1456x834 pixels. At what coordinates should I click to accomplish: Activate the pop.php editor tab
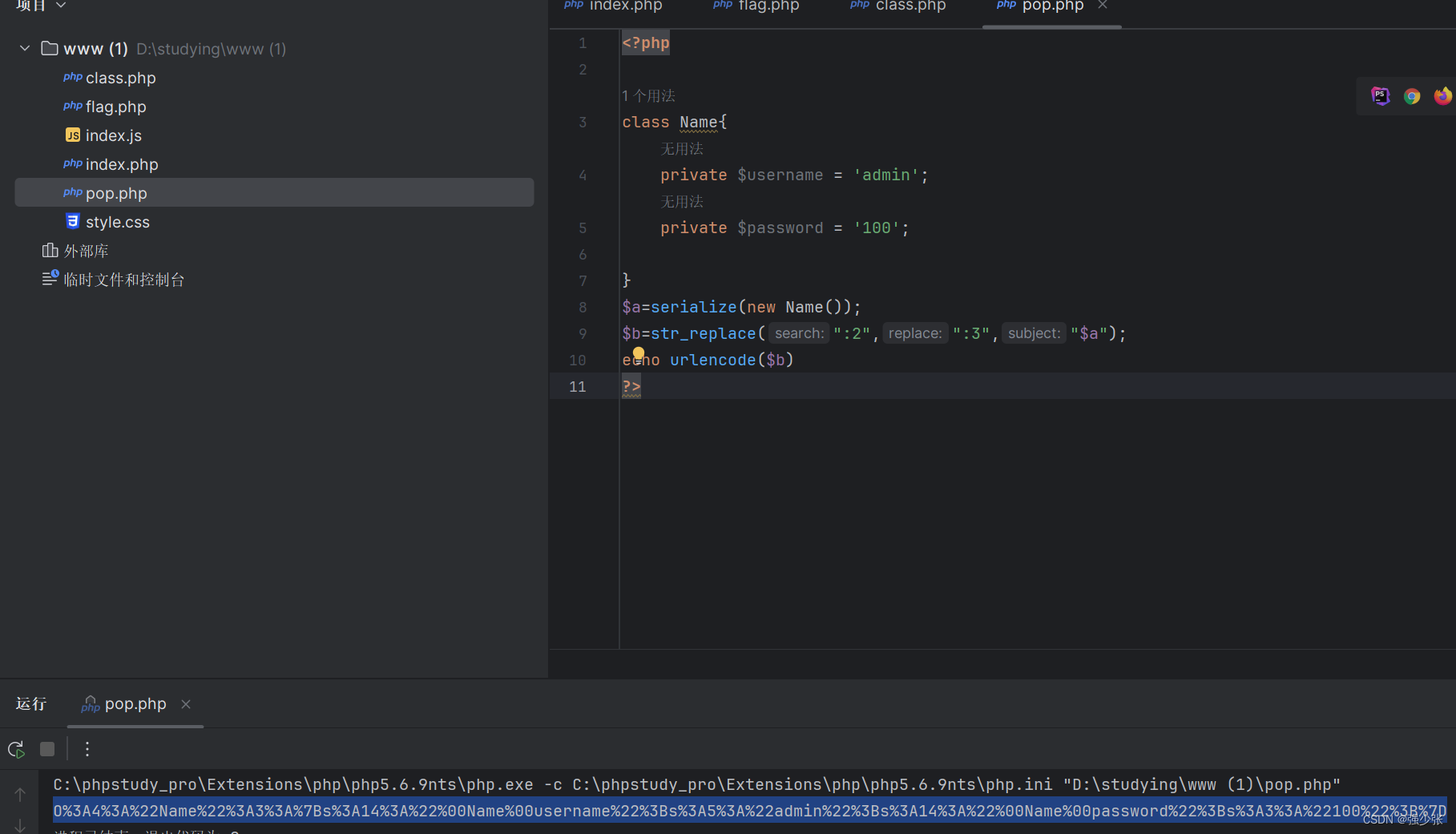[x=1040, y=6]
